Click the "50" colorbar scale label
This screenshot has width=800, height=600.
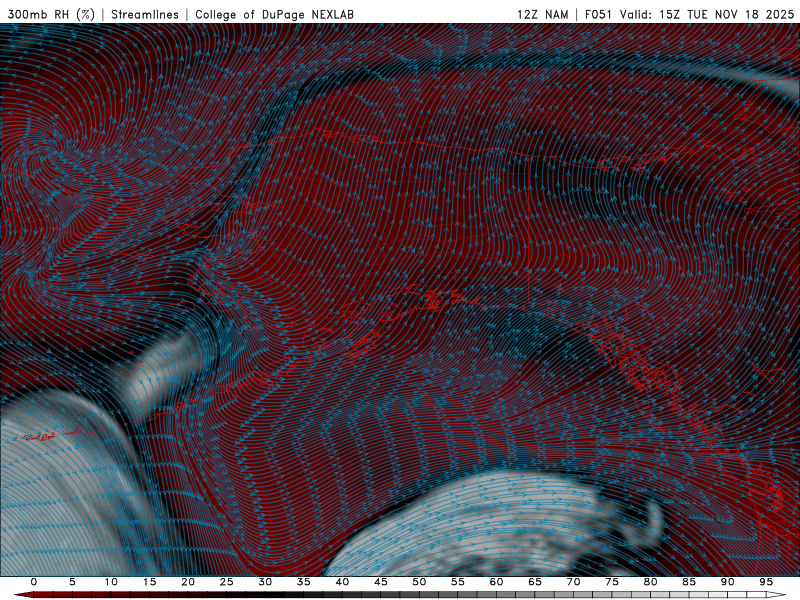coord(419,582)
